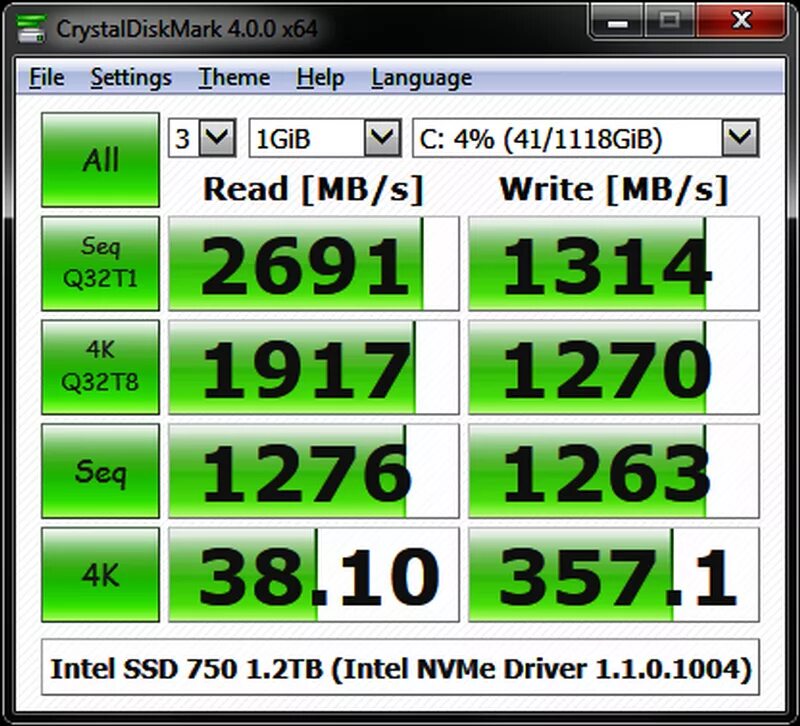Open the Language menu
Viewport: 800px width, 726px height.
pyautogui.click(x=421, y=78)
